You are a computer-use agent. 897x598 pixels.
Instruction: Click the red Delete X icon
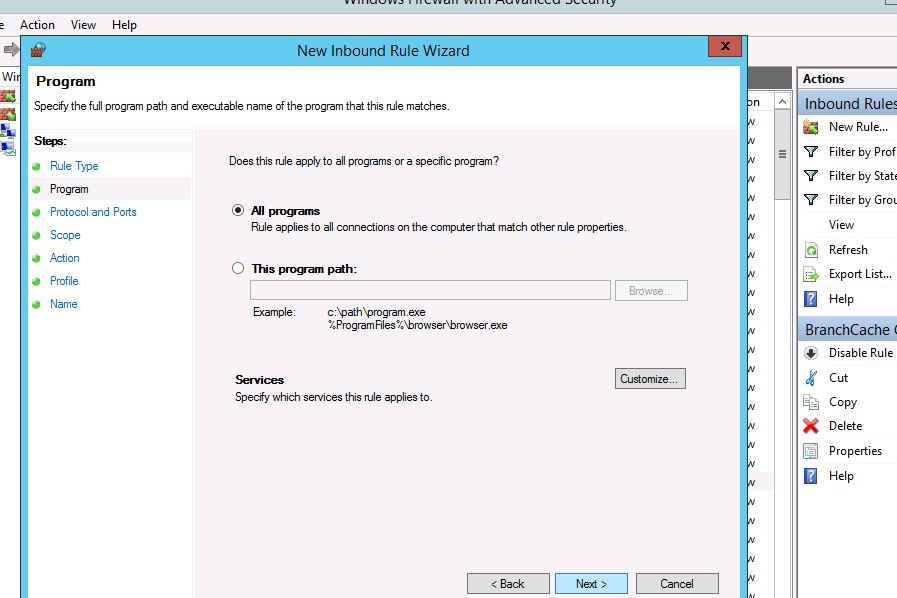point(811,426)
